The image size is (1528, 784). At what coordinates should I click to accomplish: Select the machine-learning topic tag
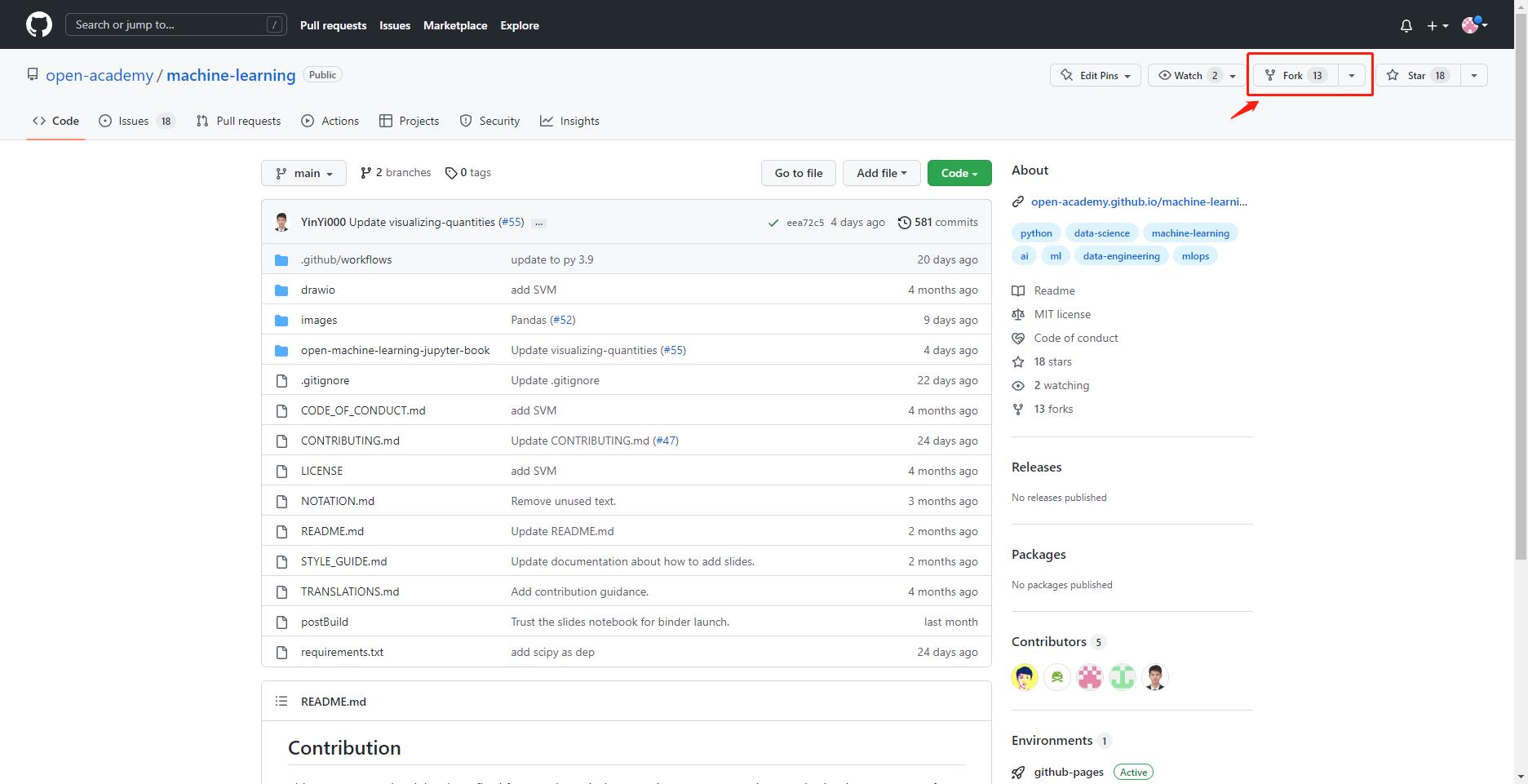click(1190, 233)
